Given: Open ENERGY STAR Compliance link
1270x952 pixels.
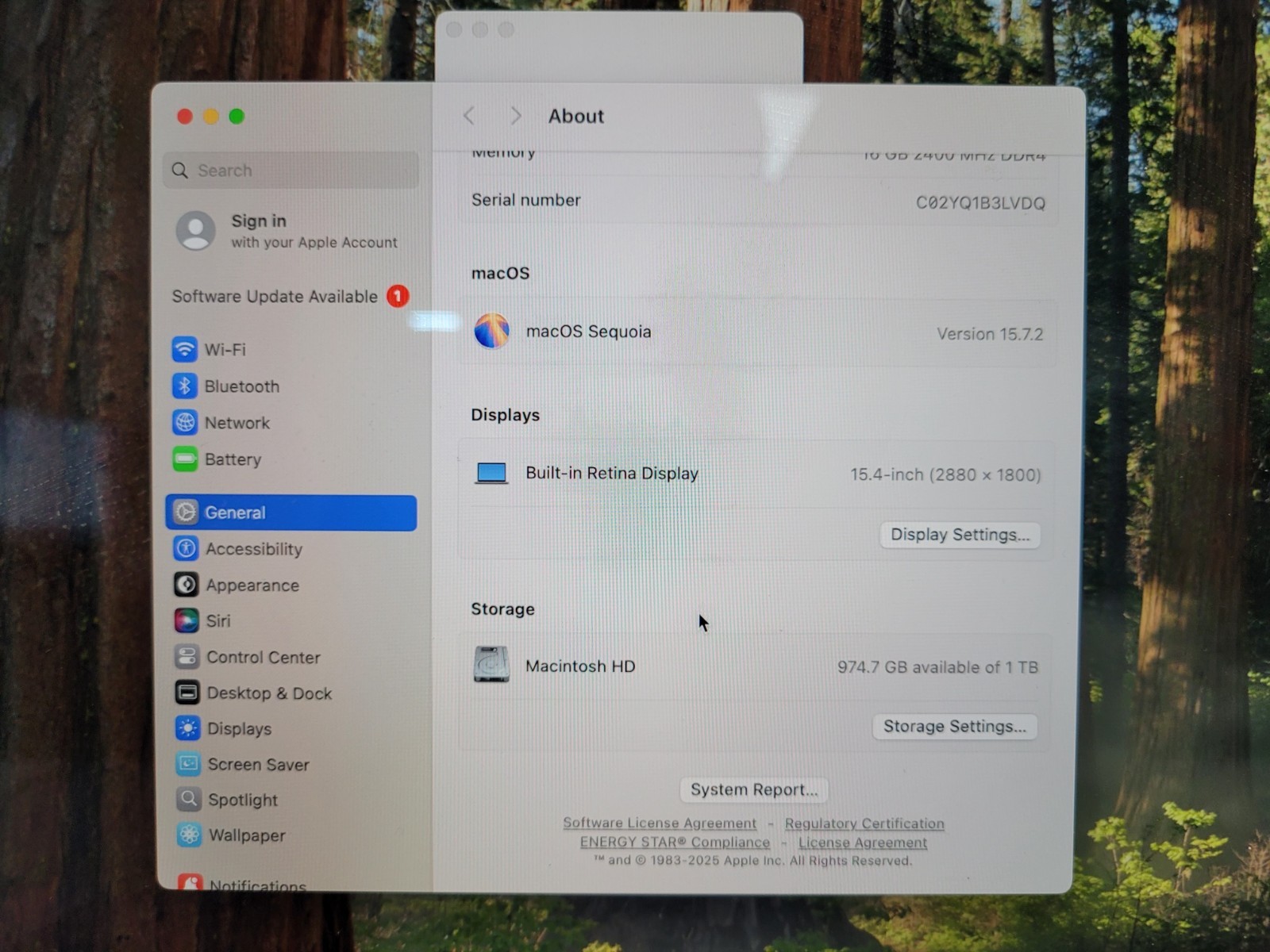Looking at the screenshot, I should point(675,842).
